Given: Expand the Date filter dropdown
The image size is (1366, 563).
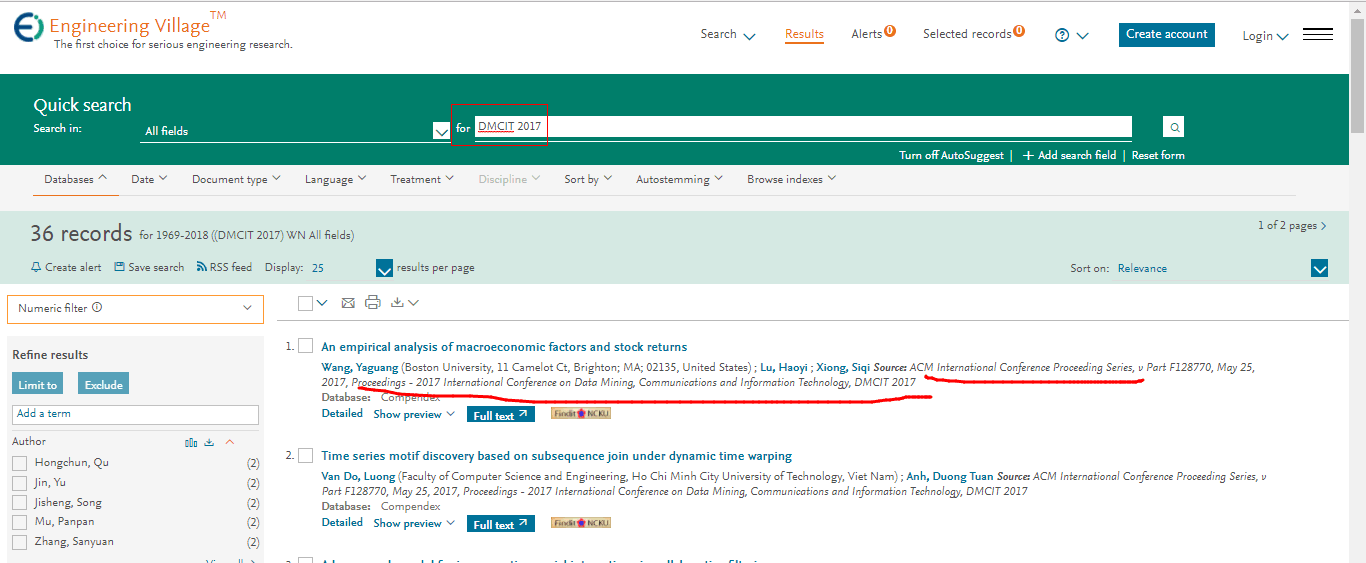Looking at the screenshot, I should click(149, 179).
